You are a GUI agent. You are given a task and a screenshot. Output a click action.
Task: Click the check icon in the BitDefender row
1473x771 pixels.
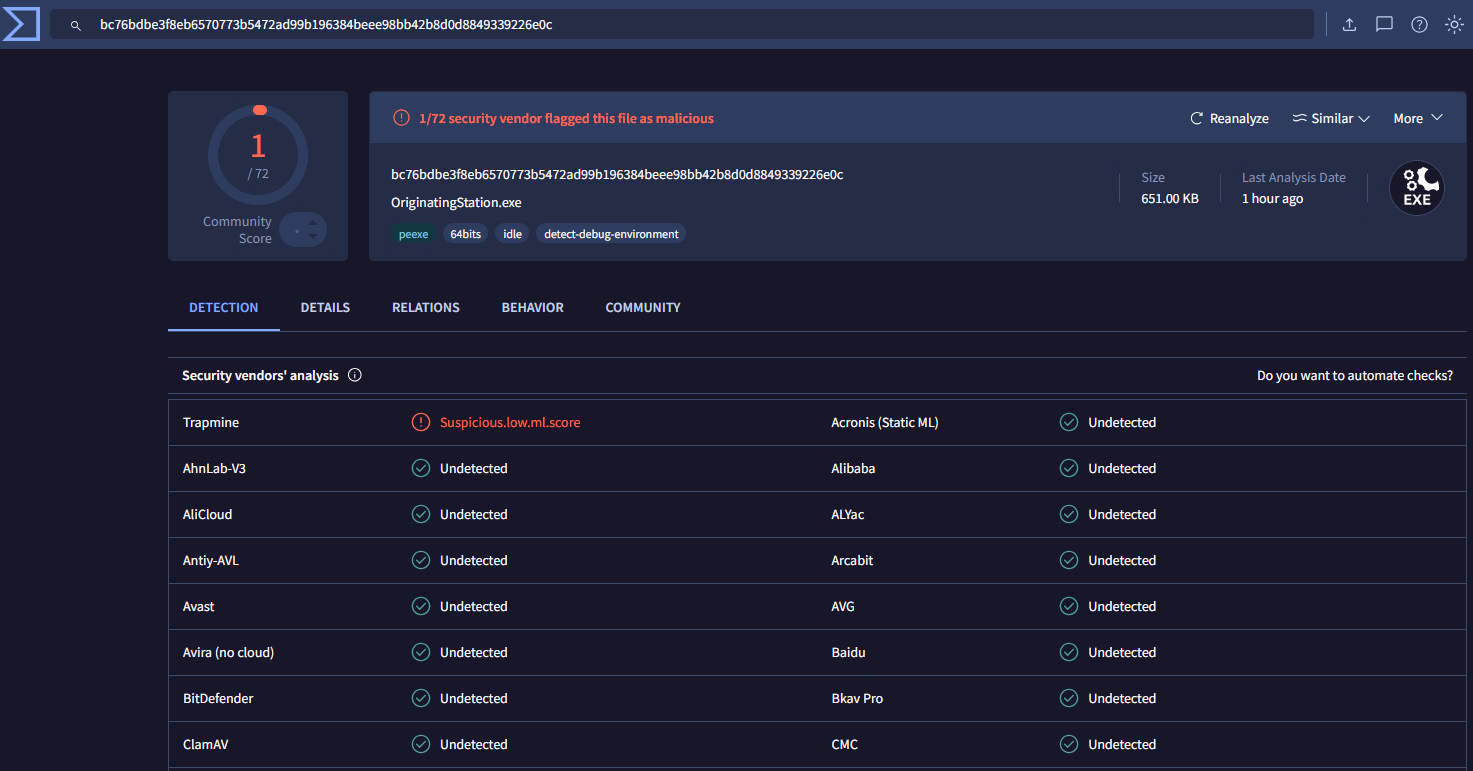tap(421, 698)
